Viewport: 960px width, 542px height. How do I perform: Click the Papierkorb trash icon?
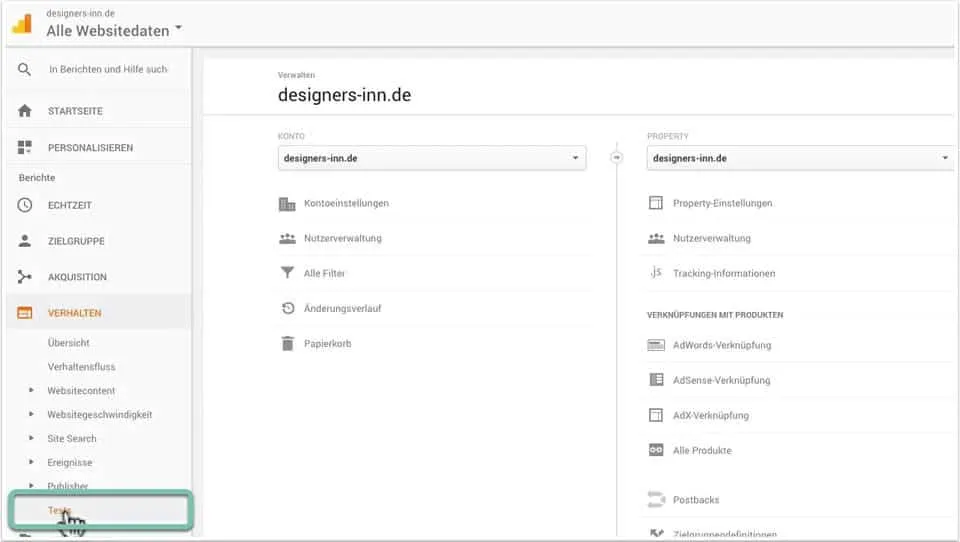coord(288,344)
